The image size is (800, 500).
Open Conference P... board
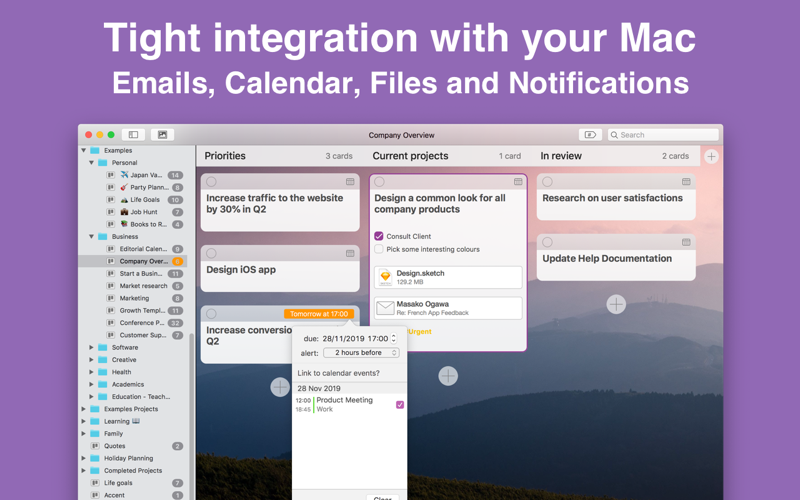click(x=144, y=323)
